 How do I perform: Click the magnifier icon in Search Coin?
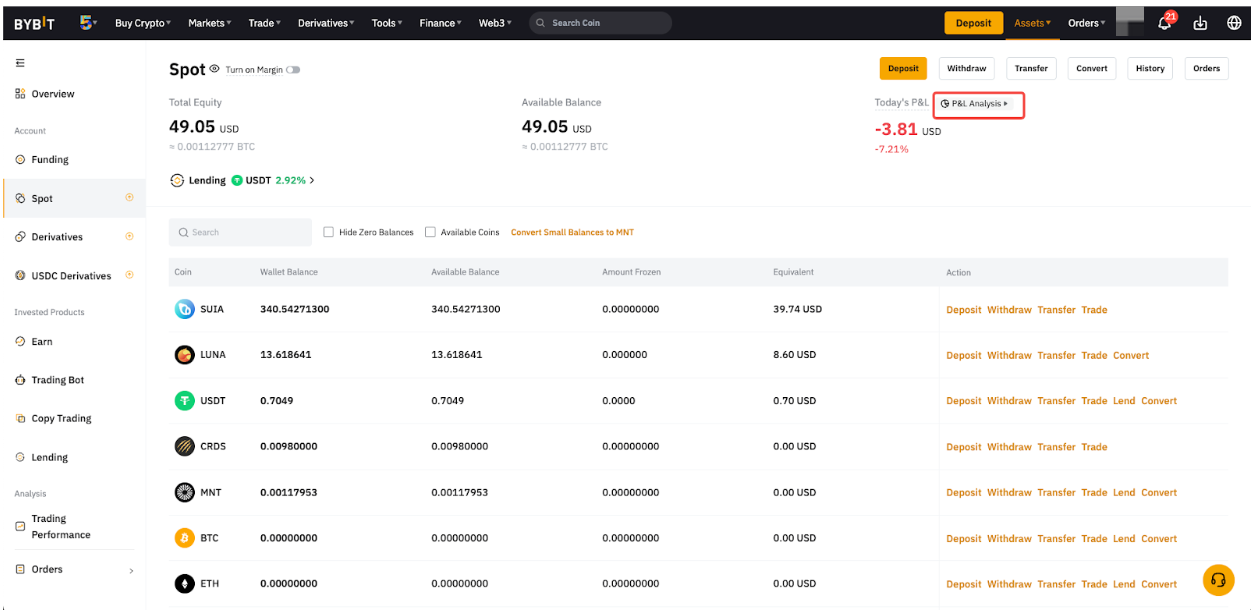541,23
